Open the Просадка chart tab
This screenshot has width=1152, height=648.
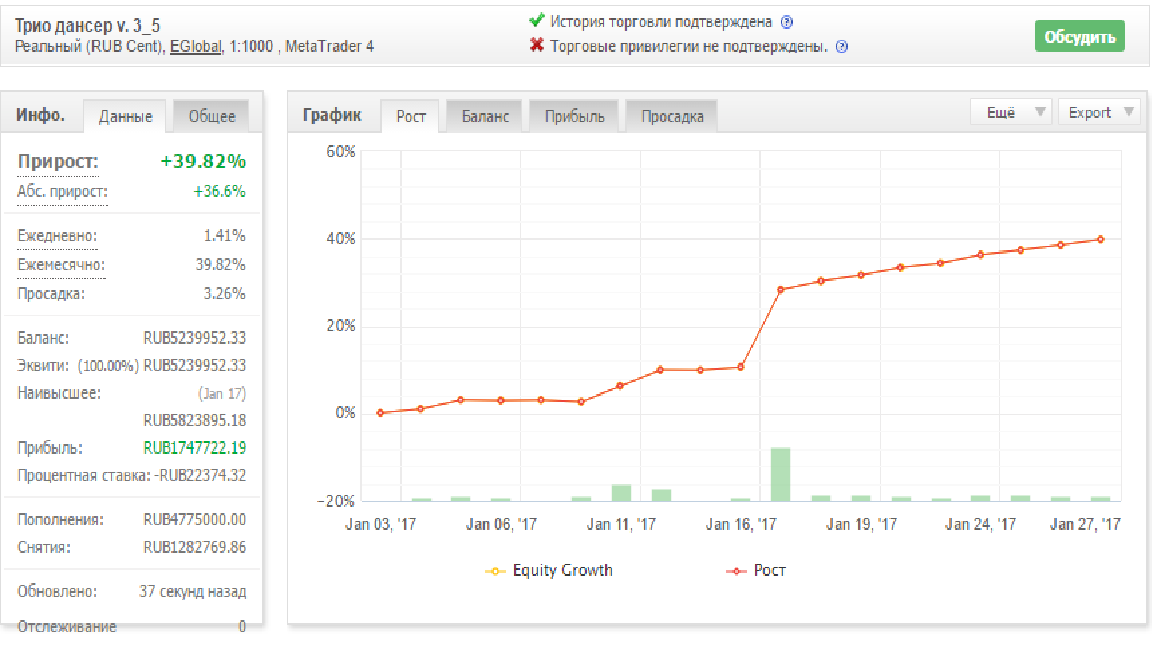(x=672, y=116)
